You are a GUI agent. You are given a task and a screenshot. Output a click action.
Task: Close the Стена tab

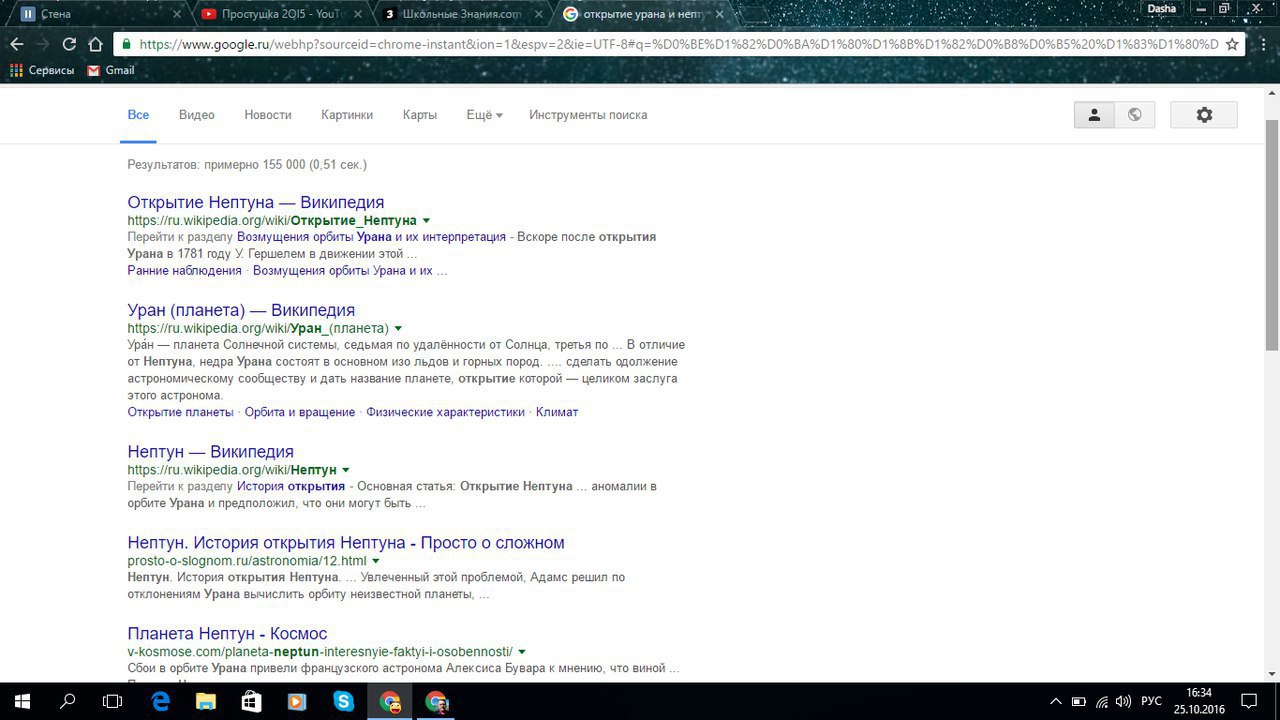177,14
